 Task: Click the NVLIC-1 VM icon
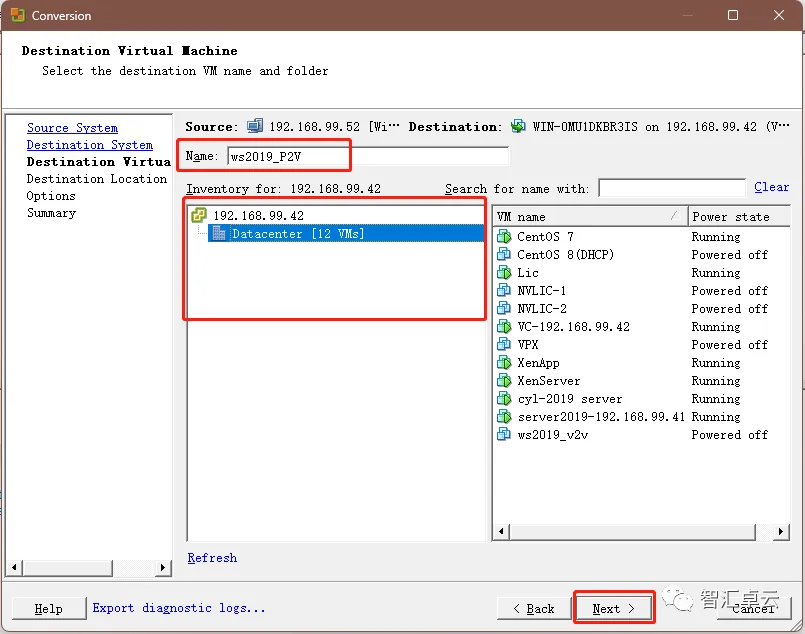[504, 291]
